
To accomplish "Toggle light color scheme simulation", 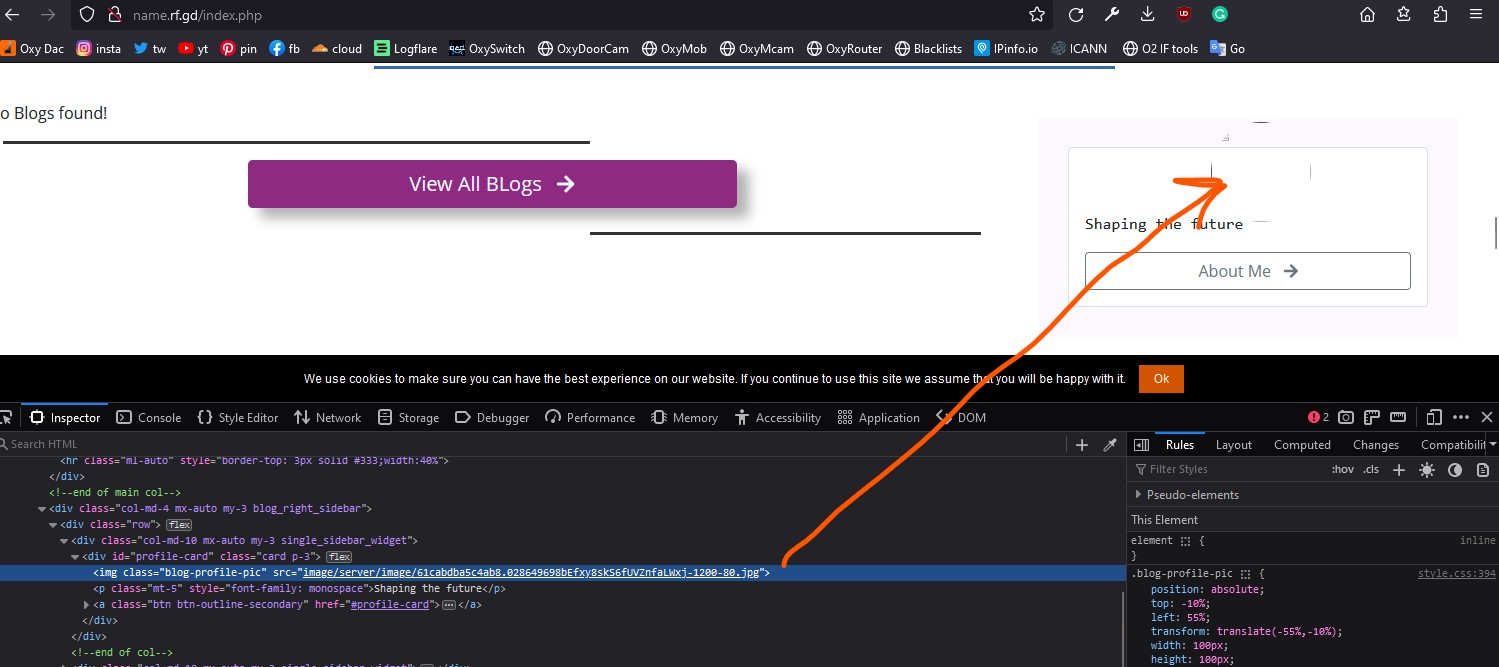I will 1427,469.
